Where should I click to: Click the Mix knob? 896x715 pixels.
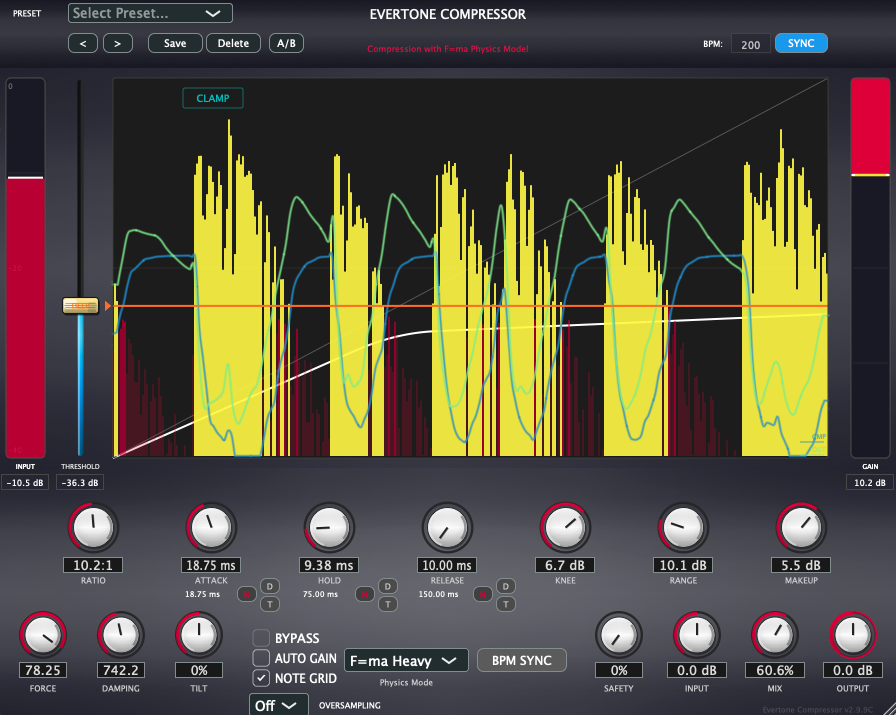point(775,635)
